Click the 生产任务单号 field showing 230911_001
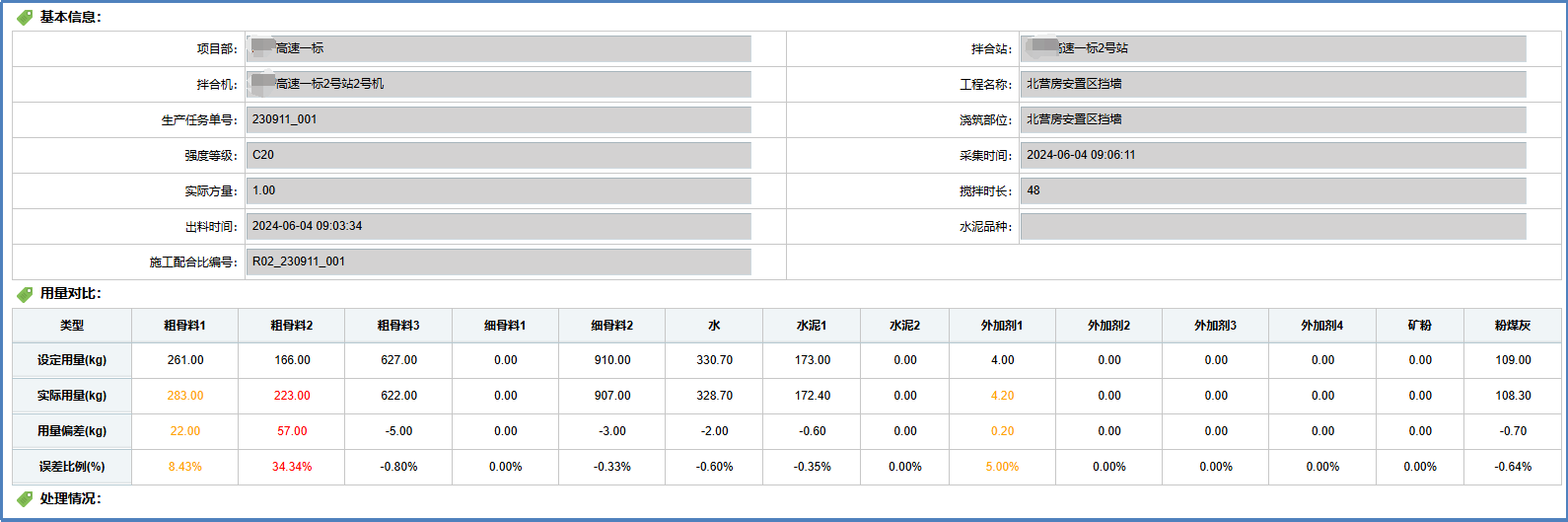The height and width of the screenshot is (522, 1568). click(498, 119)
